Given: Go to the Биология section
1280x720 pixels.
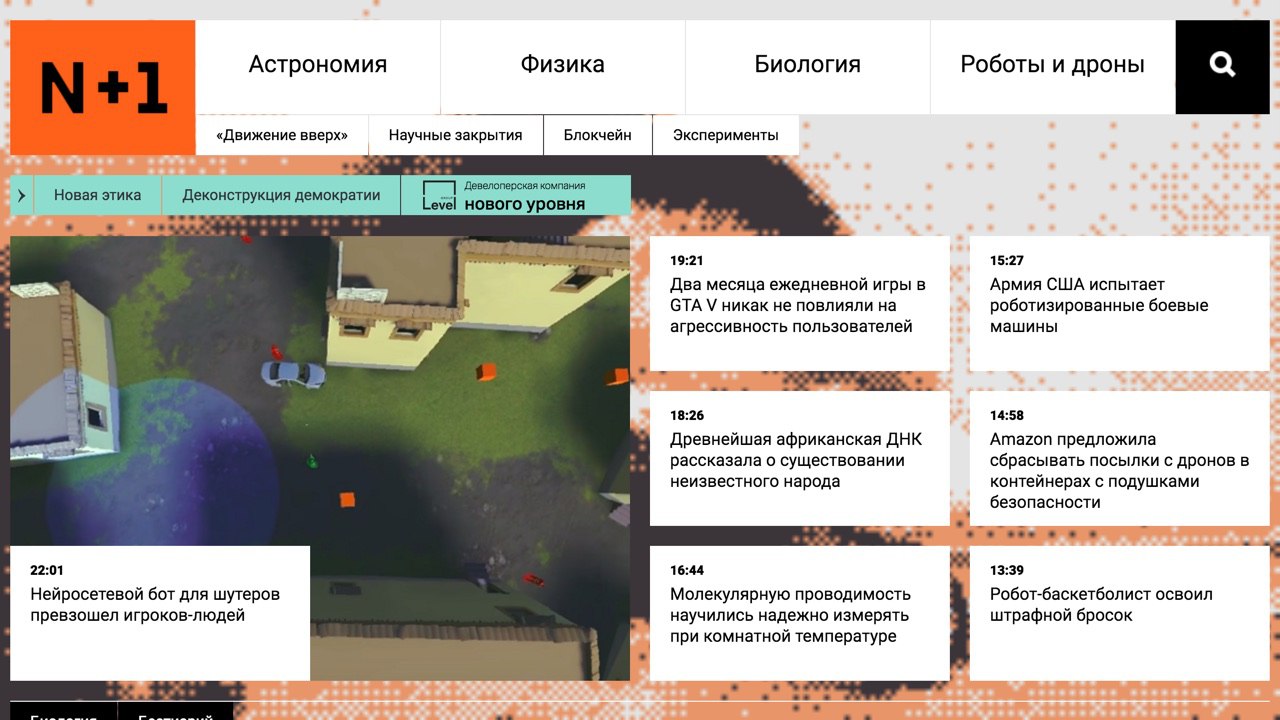Looking at the screenshot, I should click(x=807, y=65).
